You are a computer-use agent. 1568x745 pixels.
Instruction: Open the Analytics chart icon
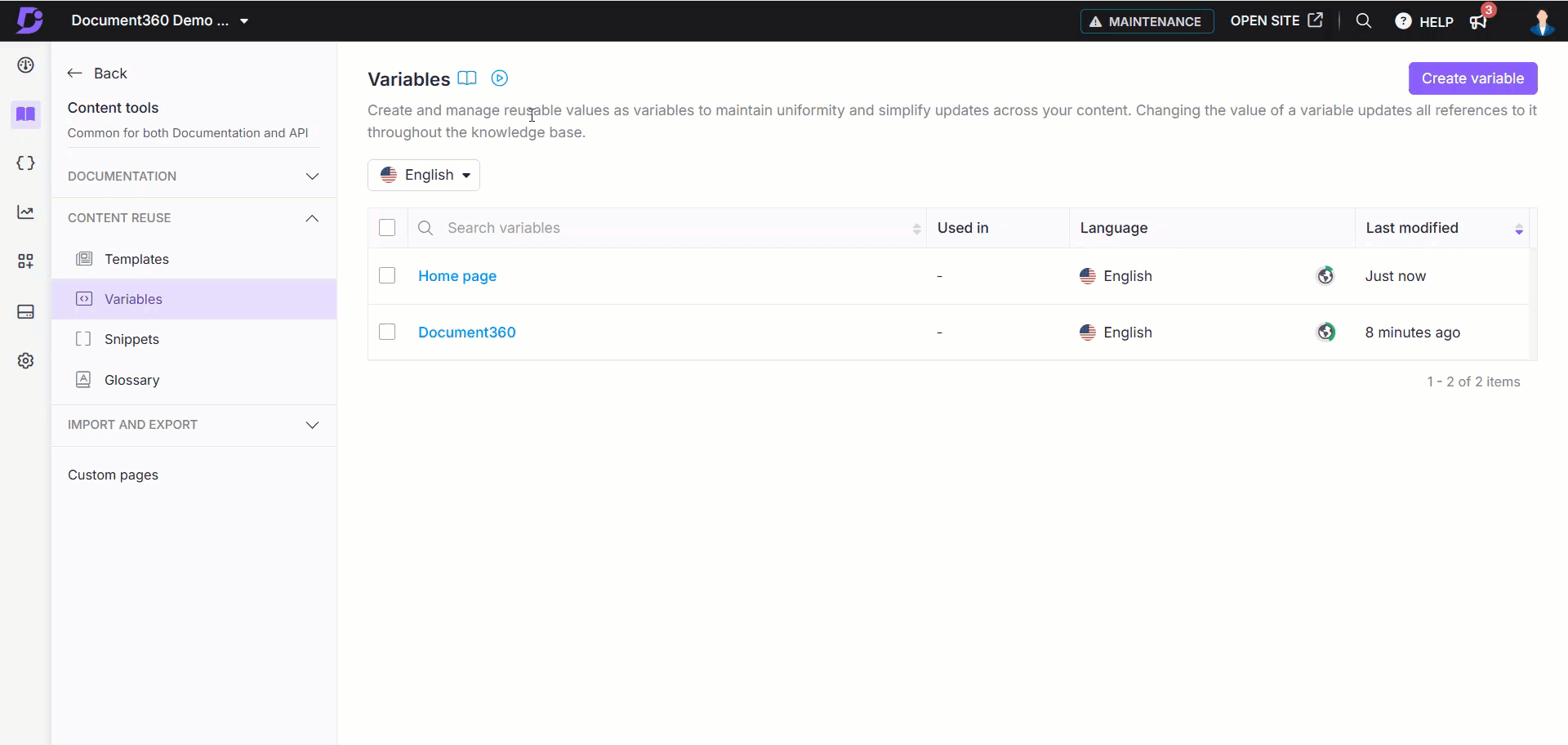25,212
